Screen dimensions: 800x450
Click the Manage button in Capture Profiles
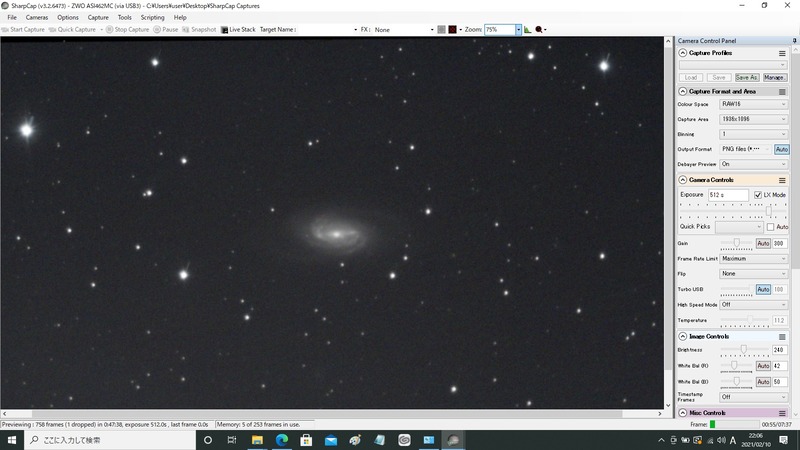[x=774, y=78]
